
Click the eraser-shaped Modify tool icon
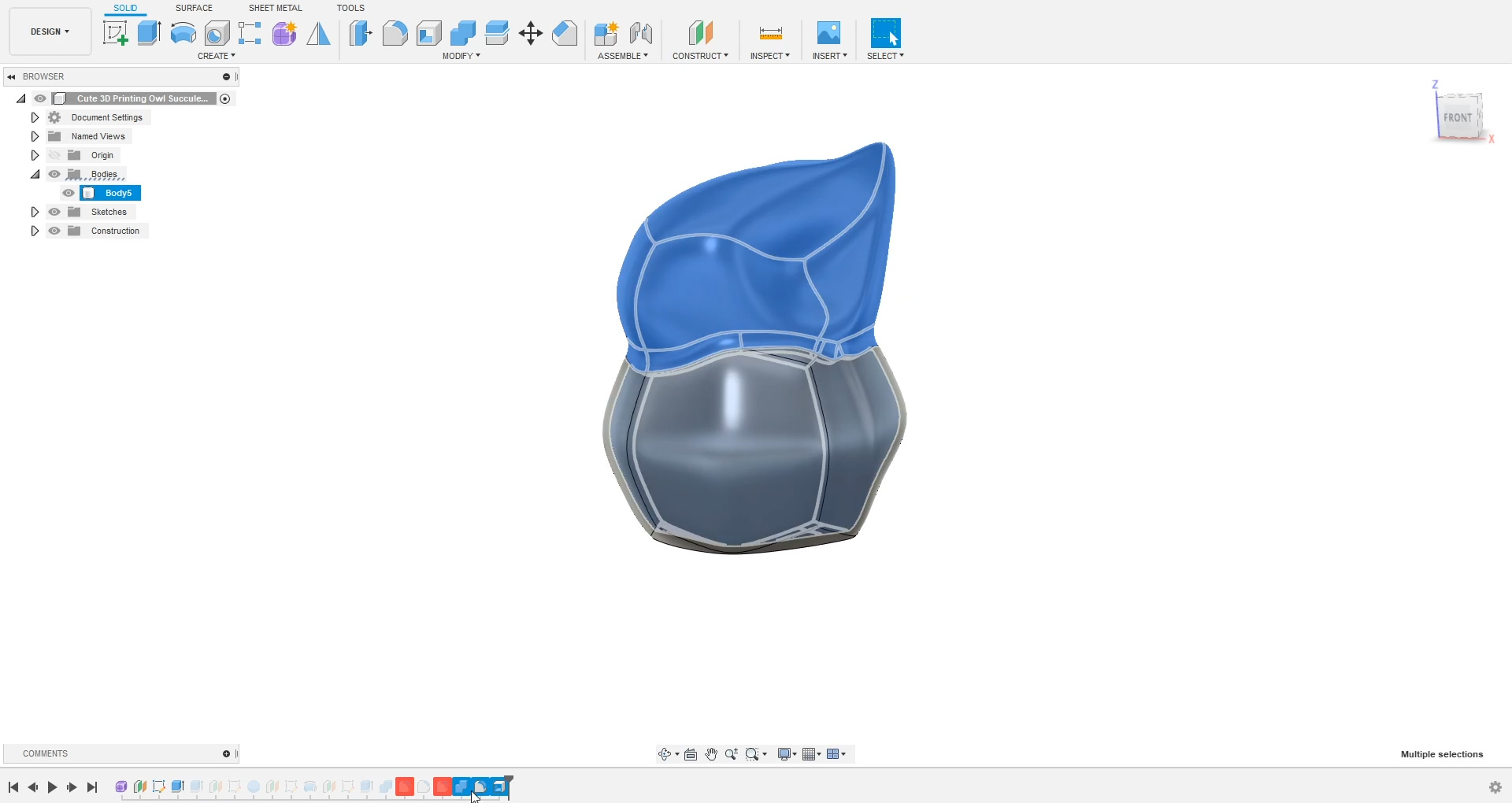pos(565,33)
